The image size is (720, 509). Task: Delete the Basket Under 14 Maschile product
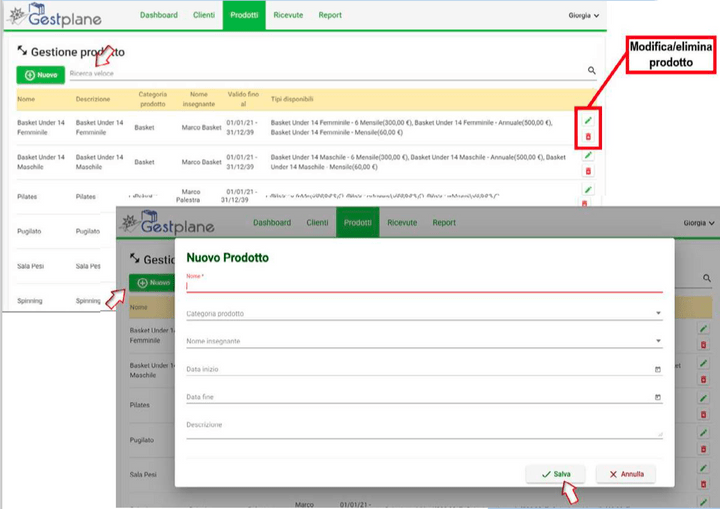[588, 171]
